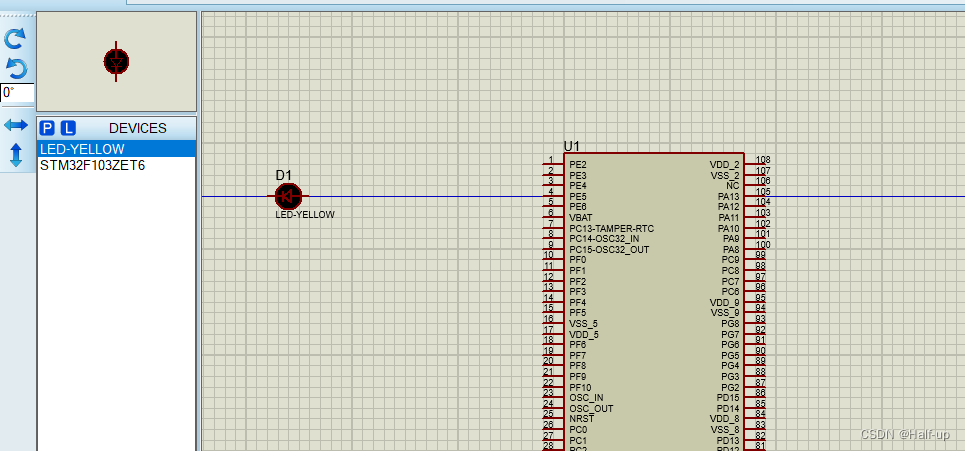Click the DEVICES panel header

[x=138, y=128]
